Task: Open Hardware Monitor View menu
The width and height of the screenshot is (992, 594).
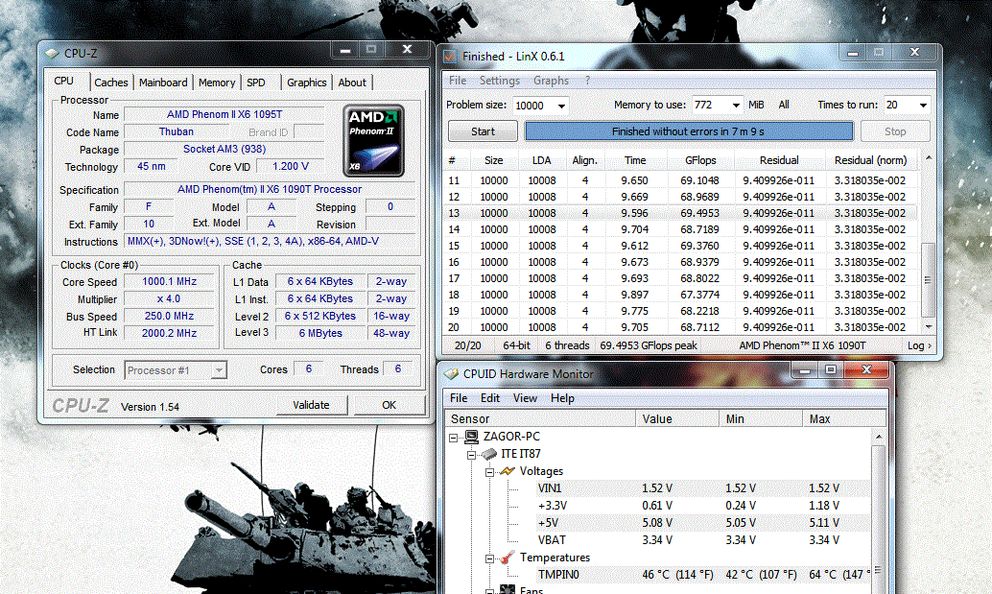Action: tap(525, 398)
